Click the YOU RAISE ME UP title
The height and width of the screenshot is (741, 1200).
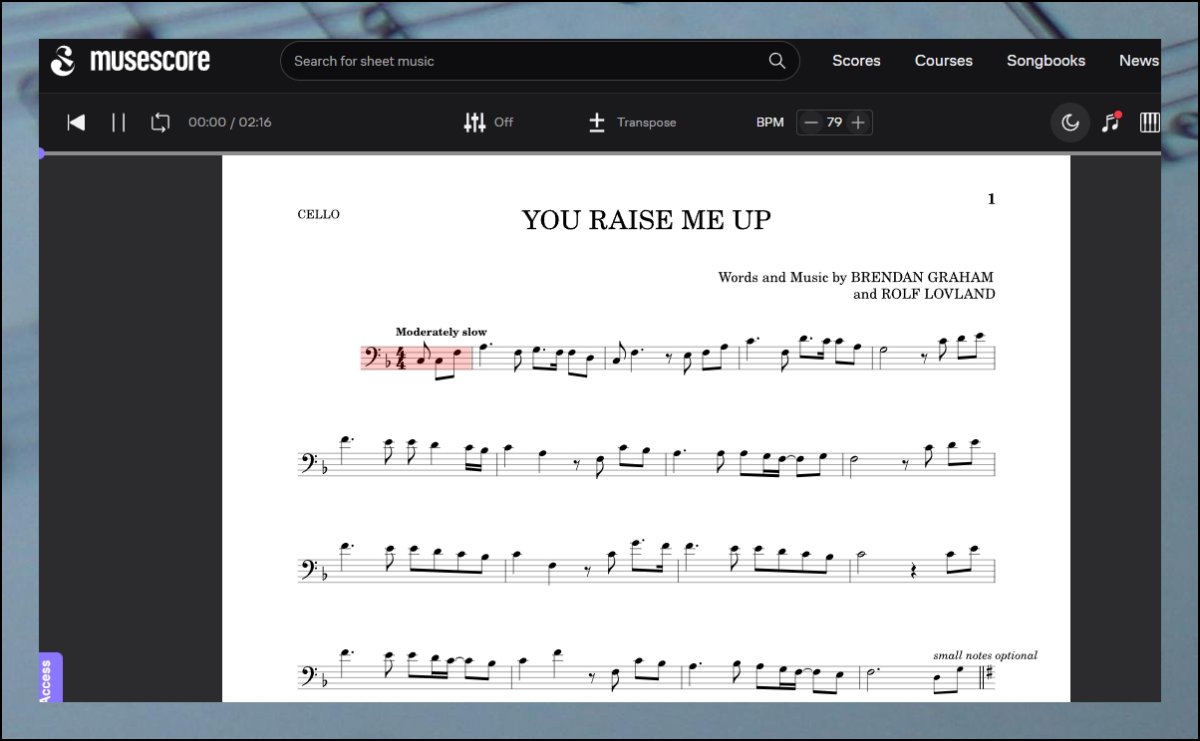[x=647, y=220]
